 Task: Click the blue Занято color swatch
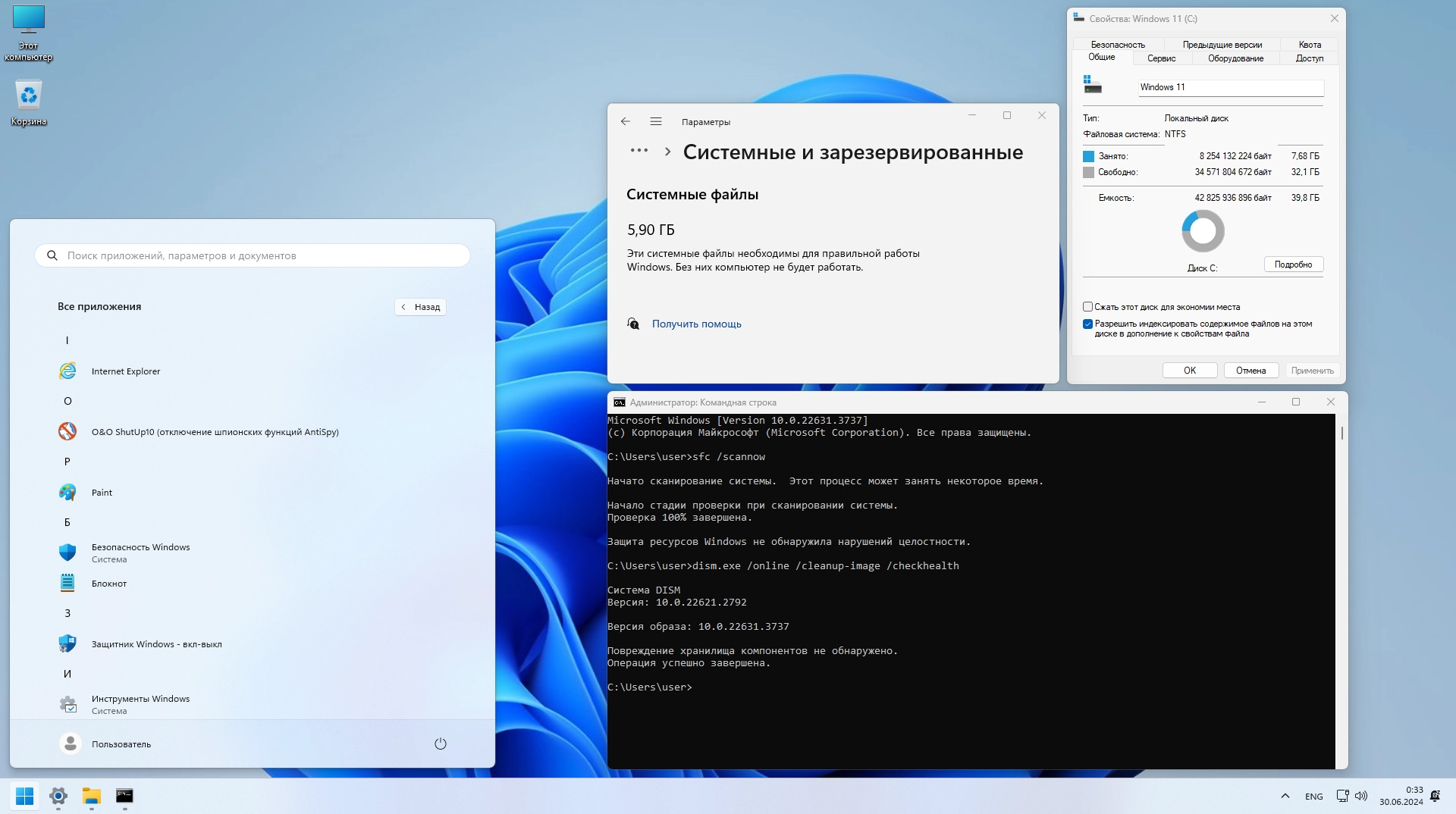coord(1088,156)
